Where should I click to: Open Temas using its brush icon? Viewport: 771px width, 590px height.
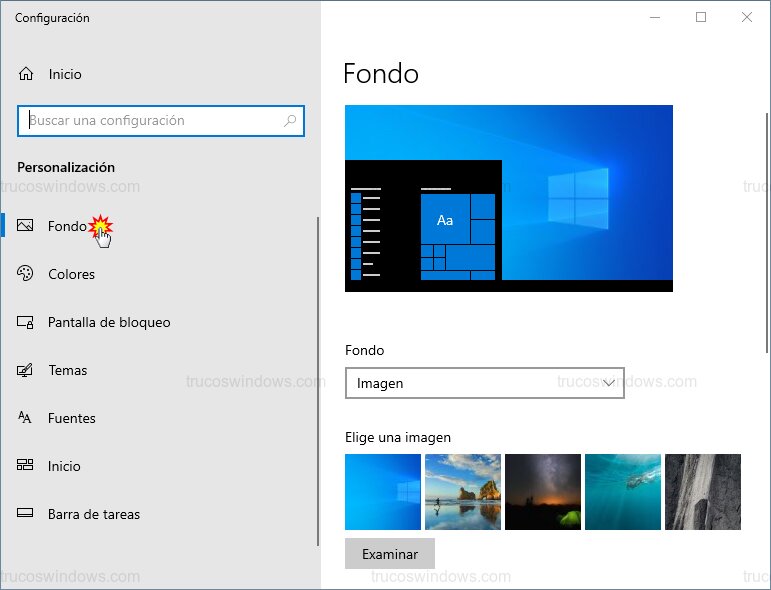[26, 370]
